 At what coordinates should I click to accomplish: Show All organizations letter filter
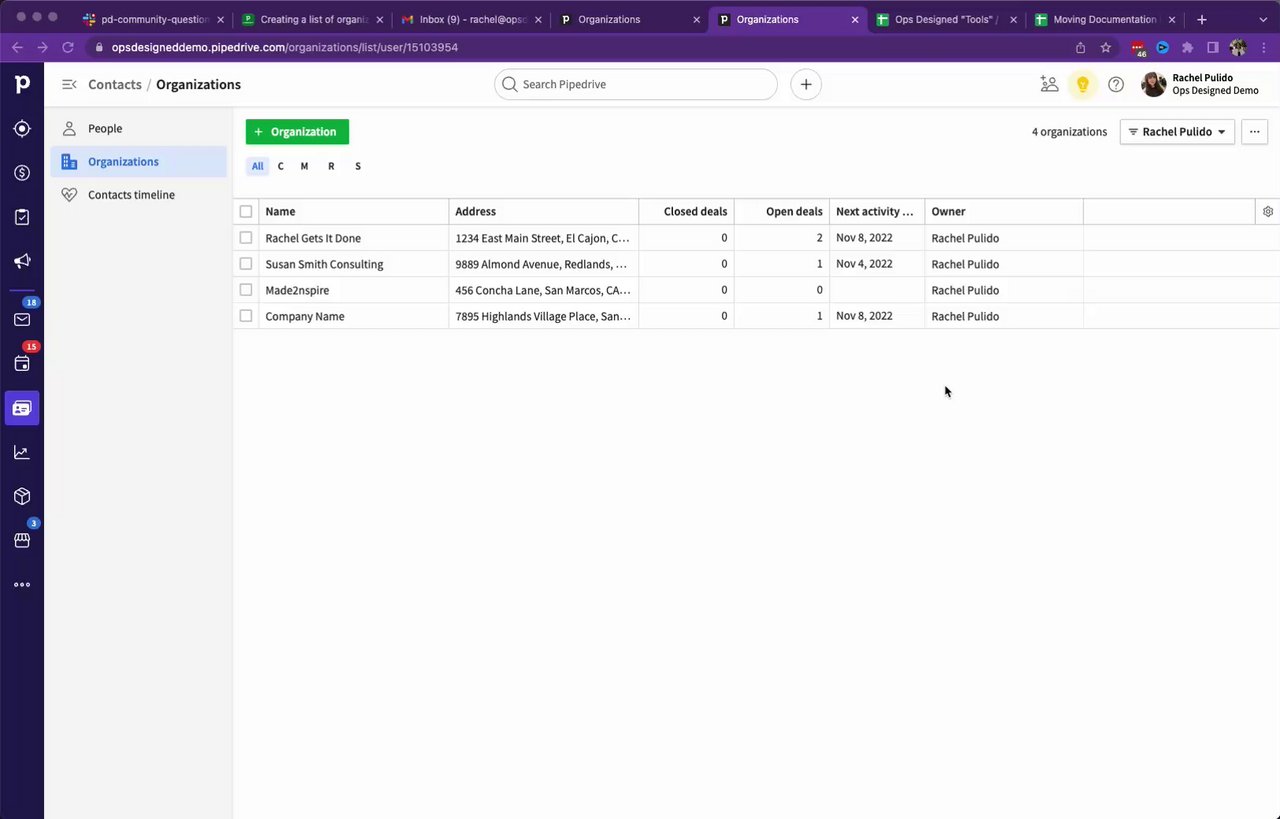[x=257, y=167]
